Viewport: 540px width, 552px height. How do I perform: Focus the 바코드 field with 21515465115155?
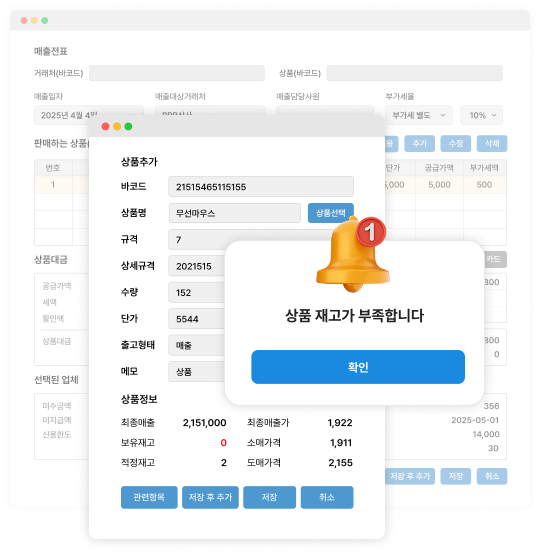pyautogui.click(x=261, y=187)
